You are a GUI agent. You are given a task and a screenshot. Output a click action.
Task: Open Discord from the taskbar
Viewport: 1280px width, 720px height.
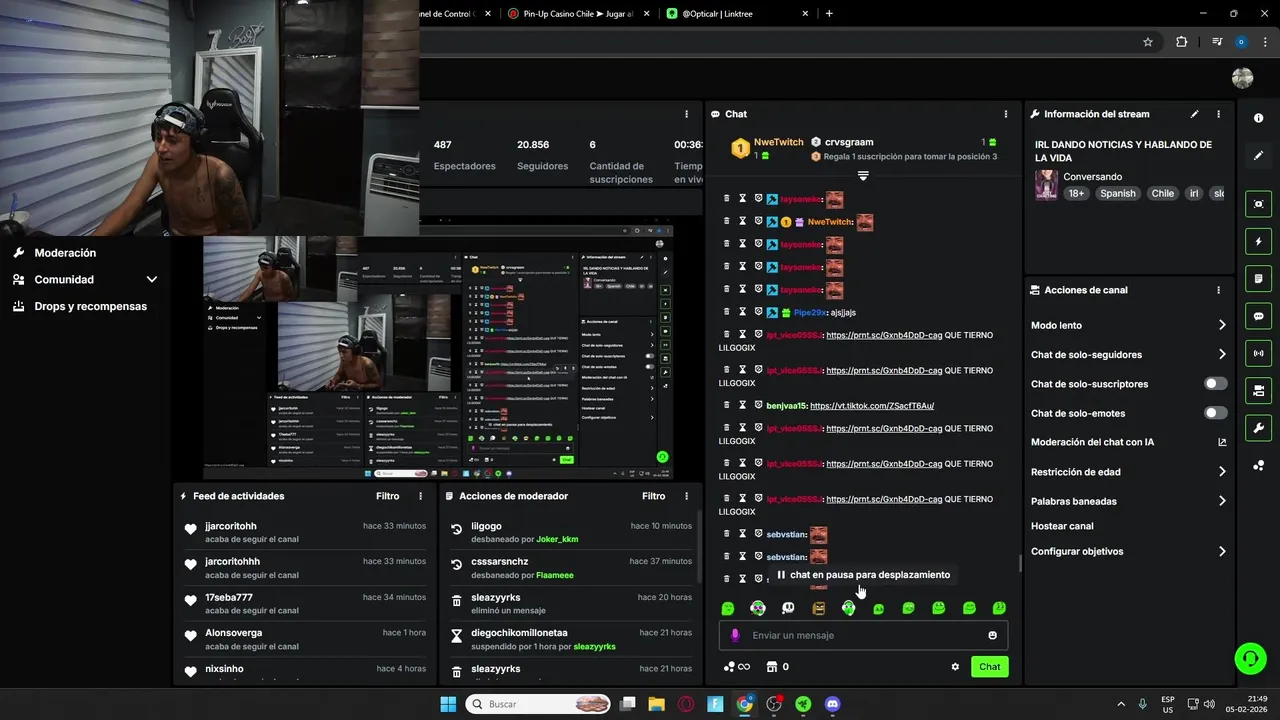coord(833,704)
